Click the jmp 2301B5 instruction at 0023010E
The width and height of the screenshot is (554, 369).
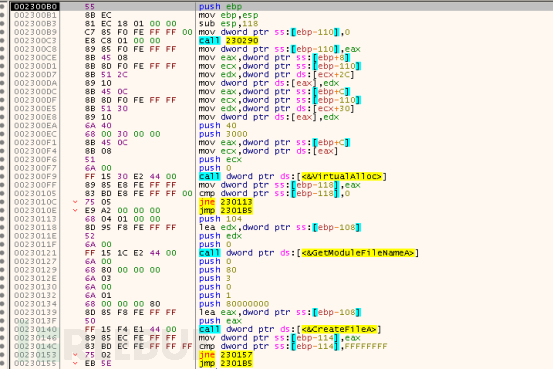pos(225,210)
